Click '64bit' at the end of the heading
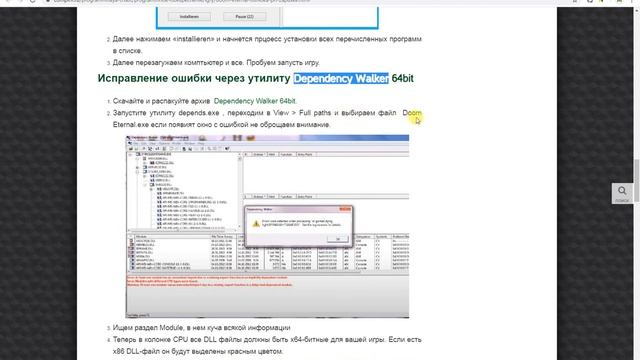 point(402,78)
